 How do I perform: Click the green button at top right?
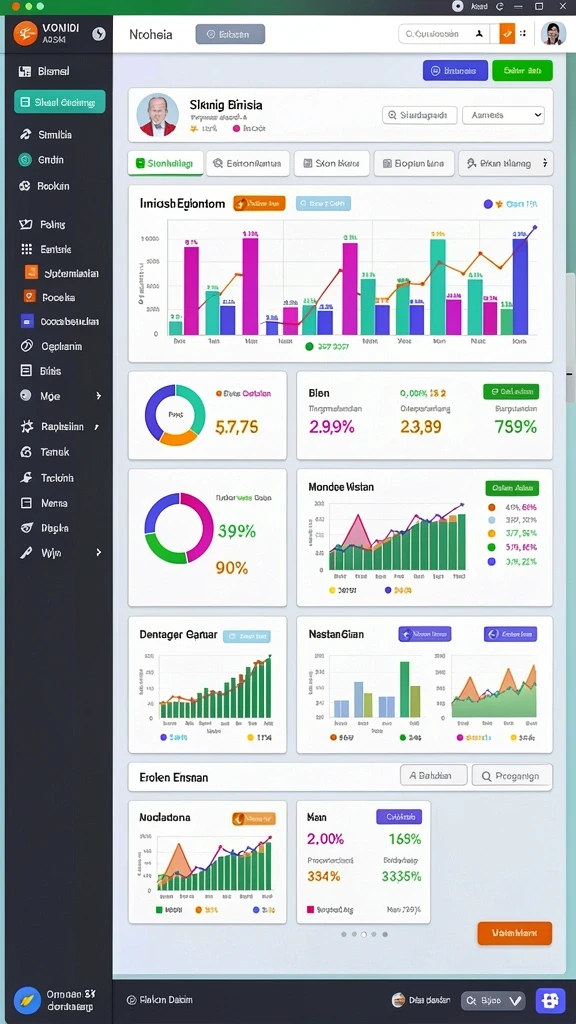[522, 71]
